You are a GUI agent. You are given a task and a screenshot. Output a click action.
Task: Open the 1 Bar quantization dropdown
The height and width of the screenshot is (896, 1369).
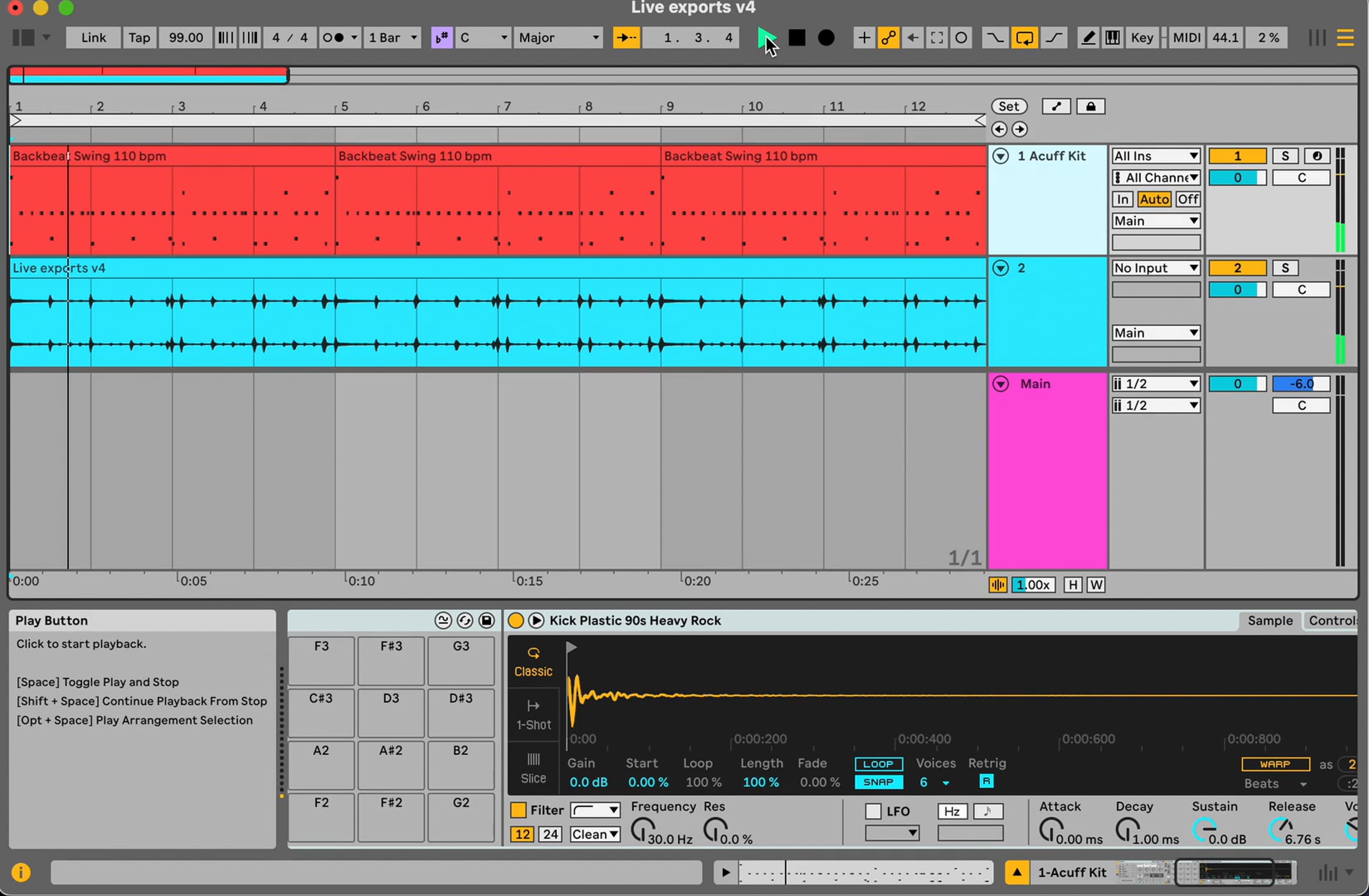coord(393,38)
